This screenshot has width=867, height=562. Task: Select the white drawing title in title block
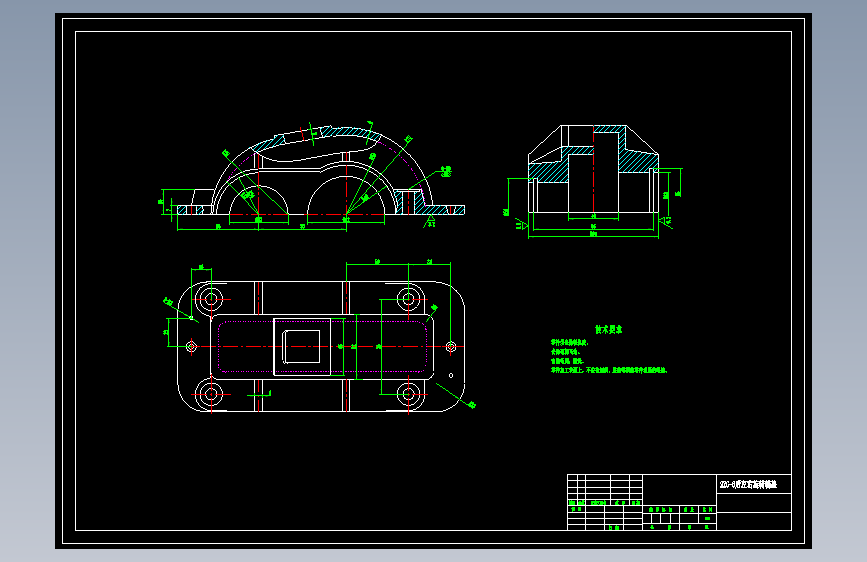(748, 485)
